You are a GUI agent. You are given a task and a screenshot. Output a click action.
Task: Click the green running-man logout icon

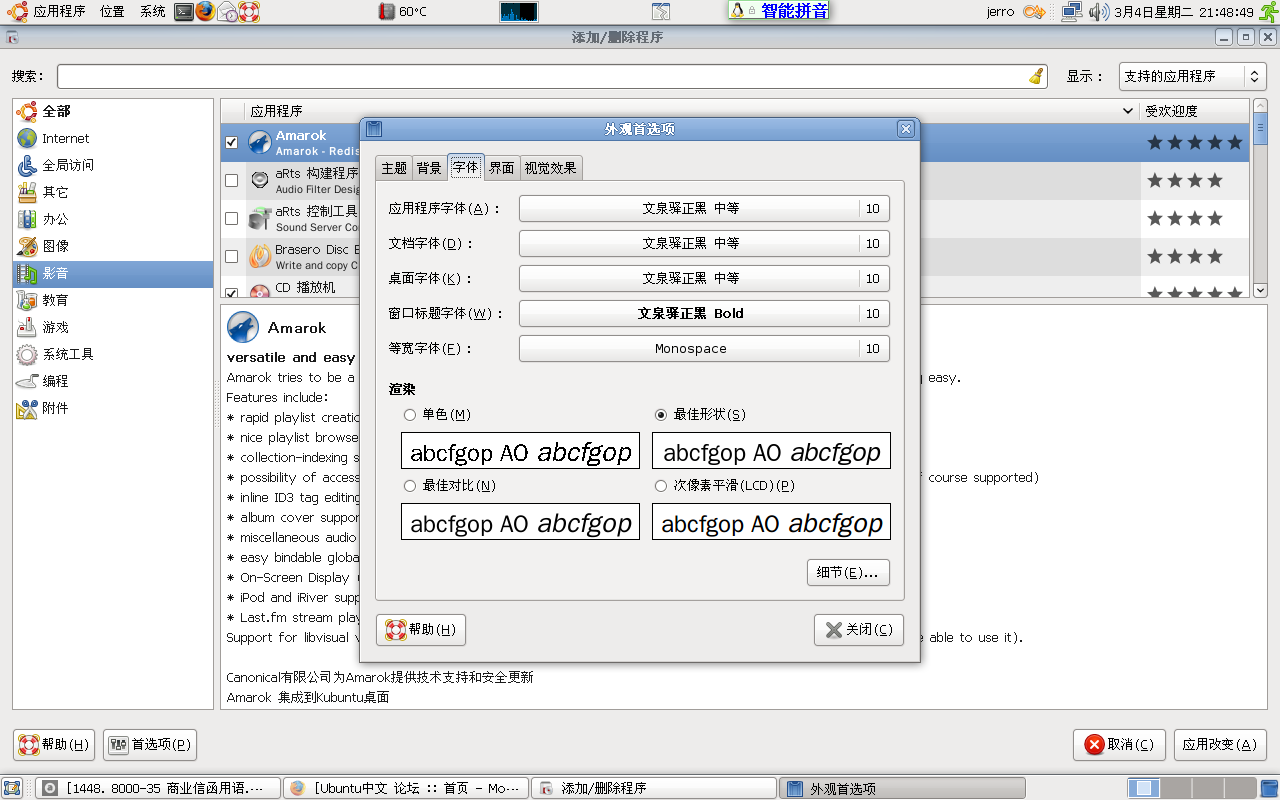click(1268, 12)
